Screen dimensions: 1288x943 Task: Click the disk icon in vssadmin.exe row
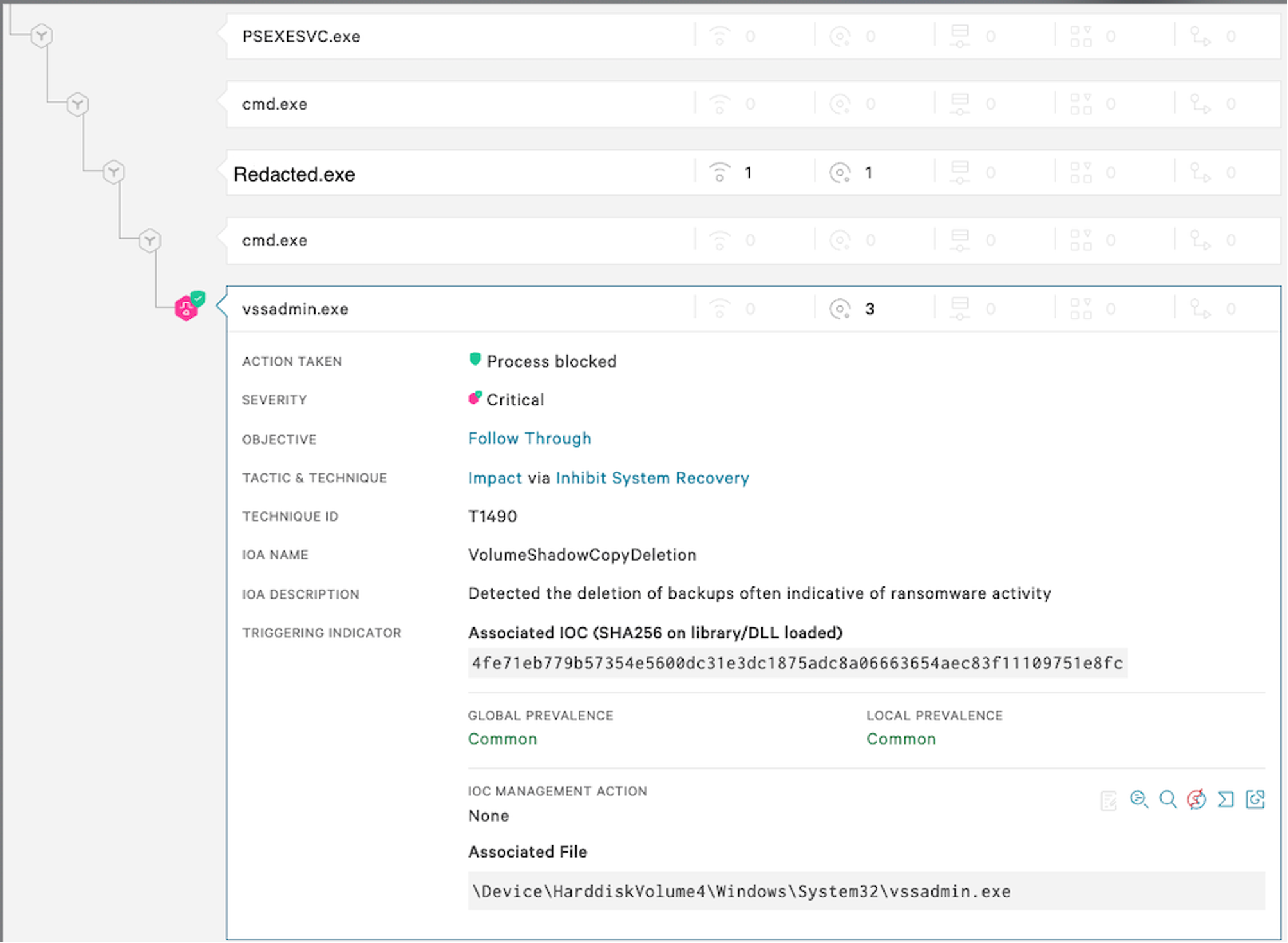tap(960, 309)
